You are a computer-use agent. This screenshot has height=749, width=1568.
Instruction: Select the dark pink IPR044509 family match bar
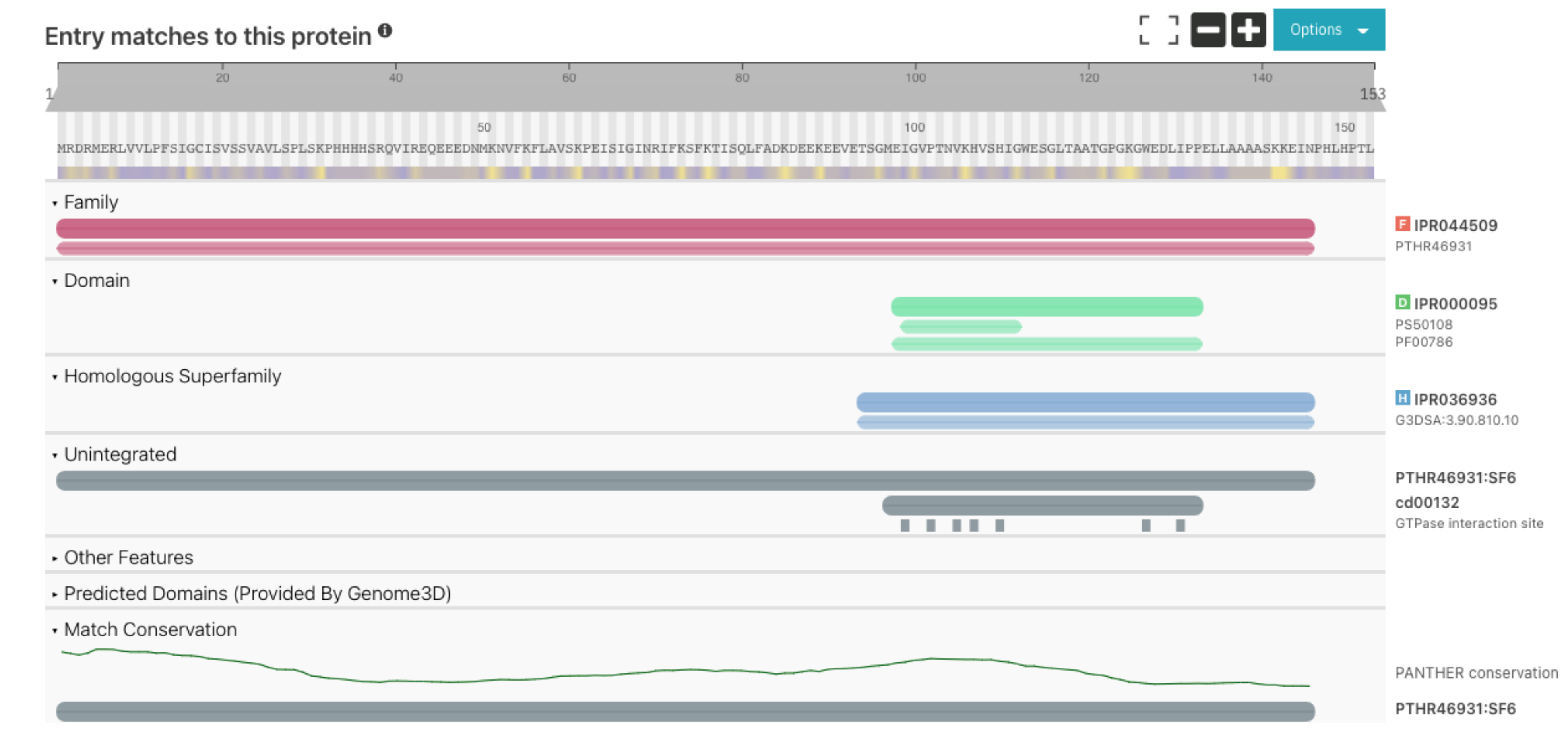(685, 228)
